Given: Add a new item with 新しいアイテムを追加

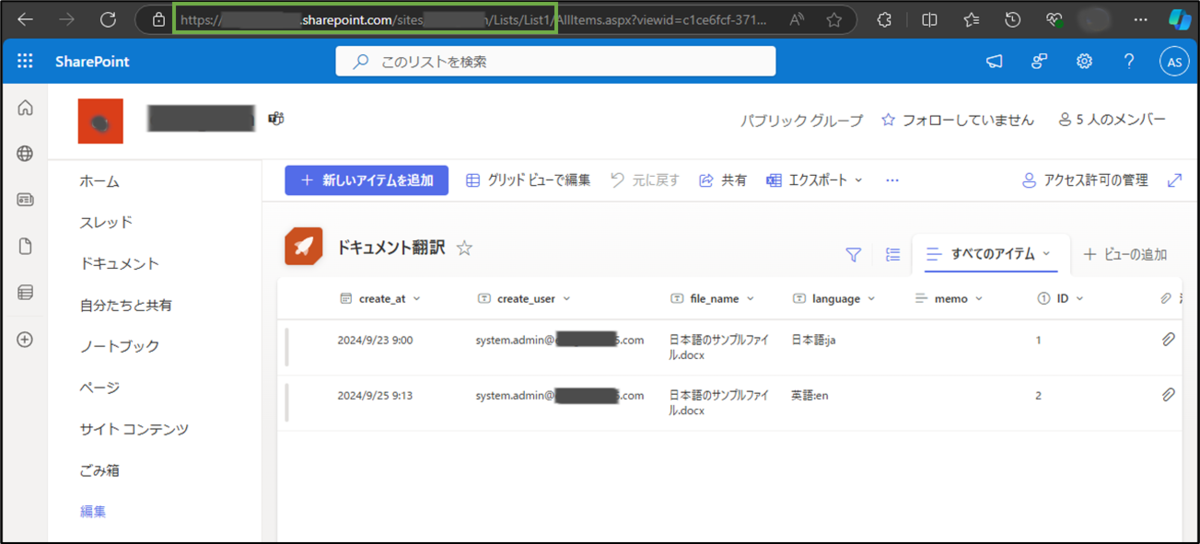Looking at the screenshot, I should click(x=367, y=180).
